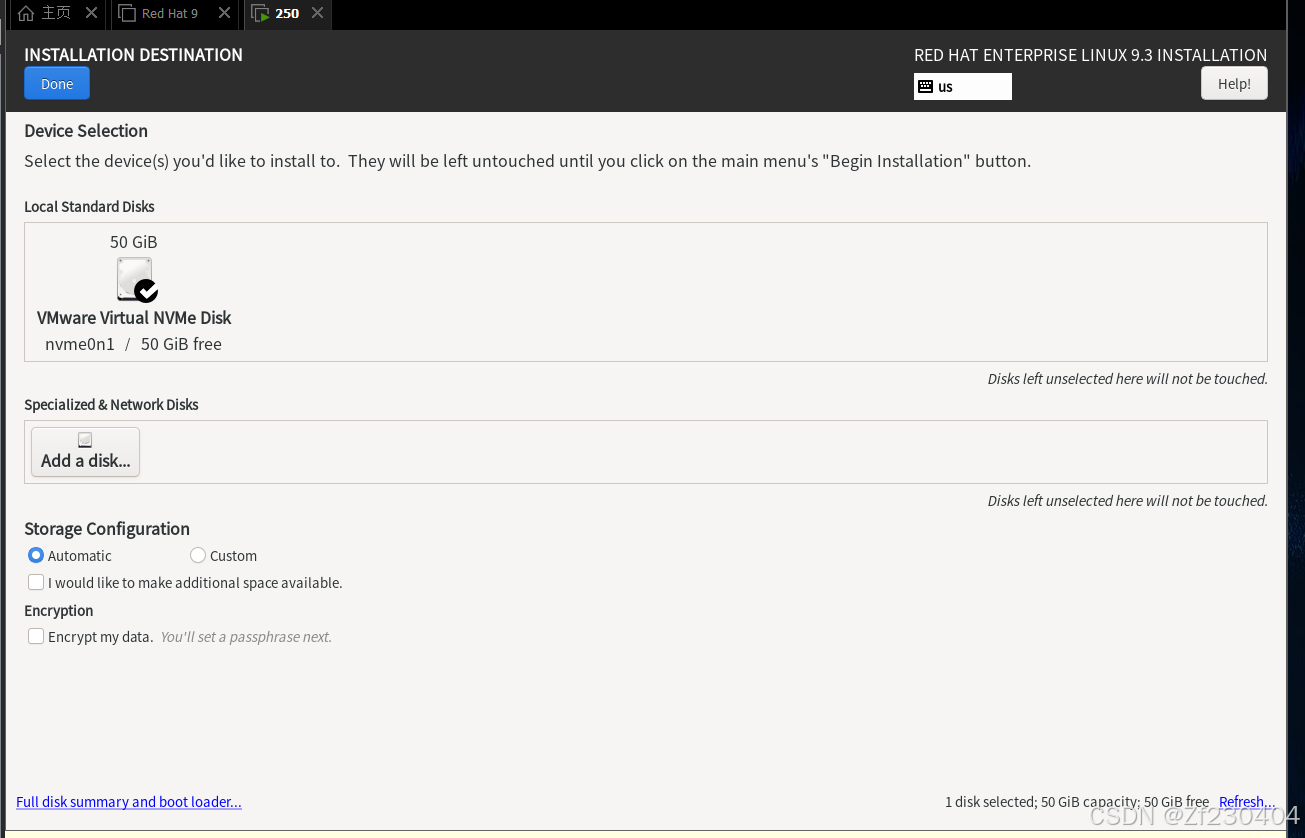
Task: Enable make additional space available checkbox
Action: click(36, 582)
